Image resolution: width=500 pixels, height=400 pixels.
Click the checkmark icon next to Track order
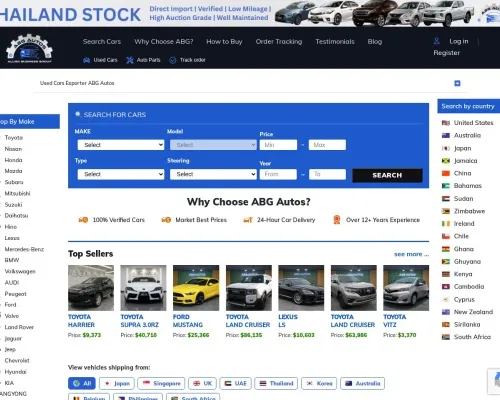173,60
